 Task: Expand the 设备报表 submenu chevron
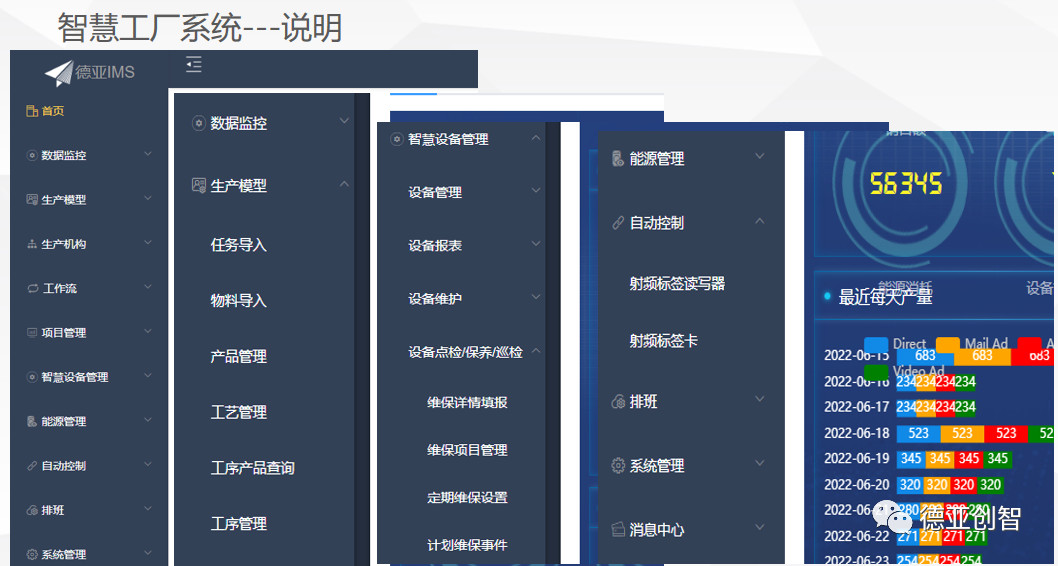(x=536, y=244)
